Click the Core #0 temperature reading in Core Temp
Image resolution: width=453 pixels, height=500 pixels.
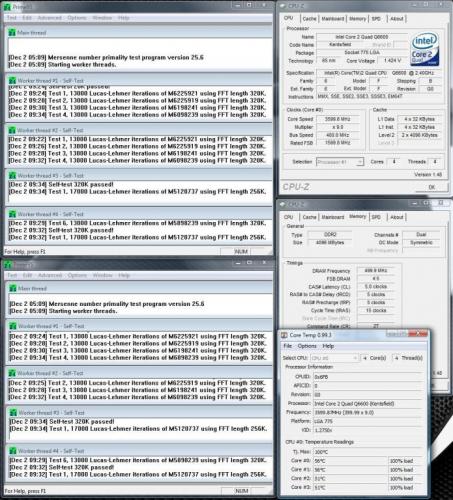(x=350, y=461)
